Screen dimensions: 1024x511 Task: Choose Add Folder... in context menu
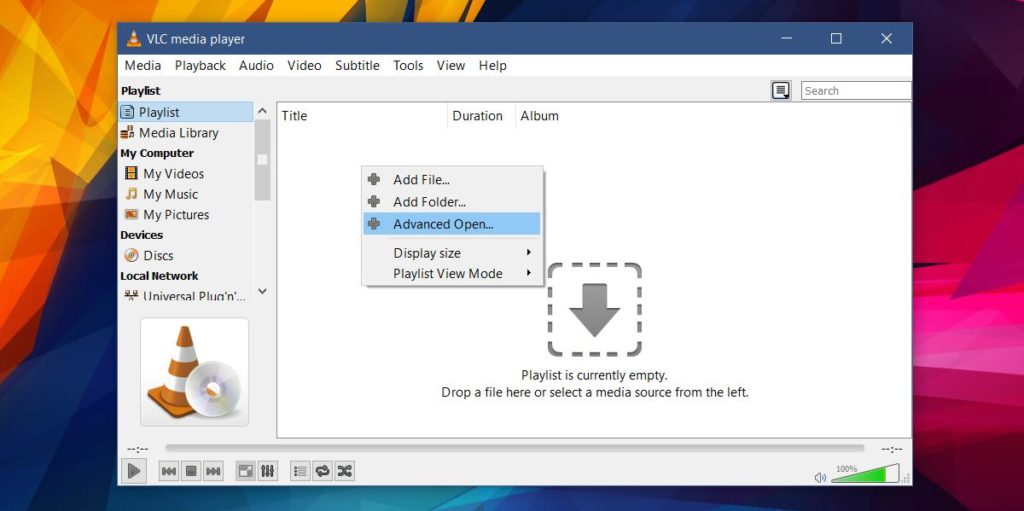pos(452,202)
